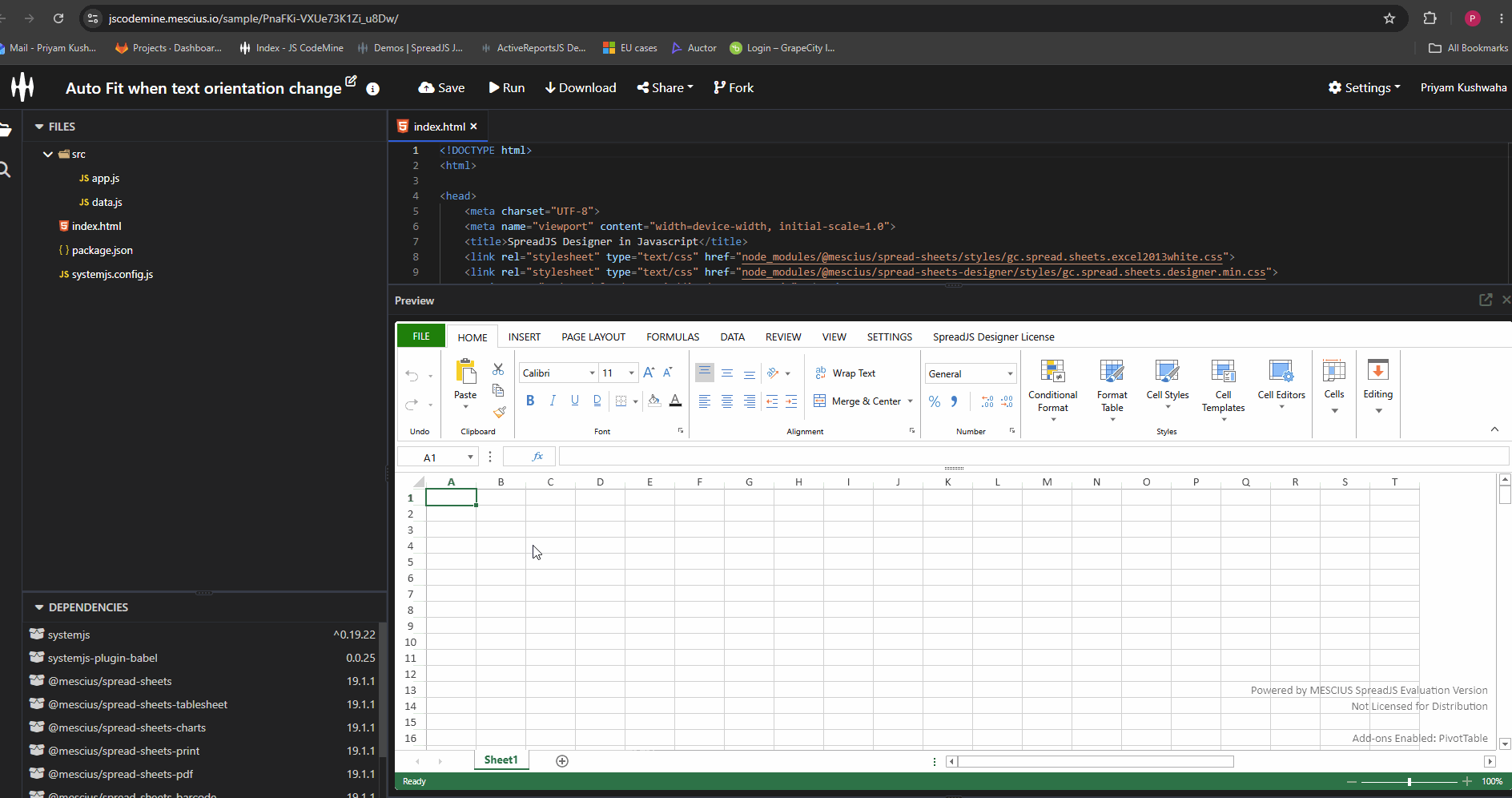Viewport: 1512px width, 798px height.
Task: Click the Increase Decimal icon
Action: (x=987, y=401)
